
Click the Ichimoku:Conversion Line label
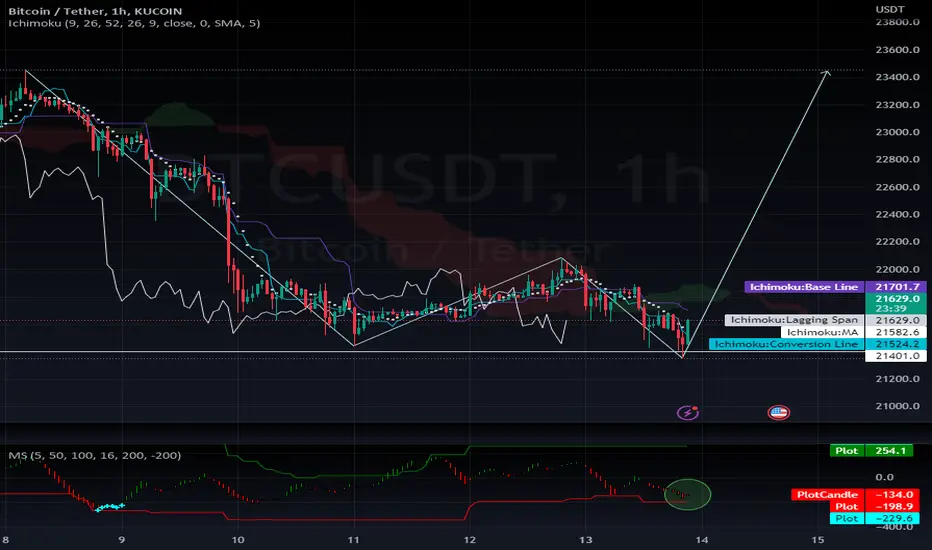(786, 344)
